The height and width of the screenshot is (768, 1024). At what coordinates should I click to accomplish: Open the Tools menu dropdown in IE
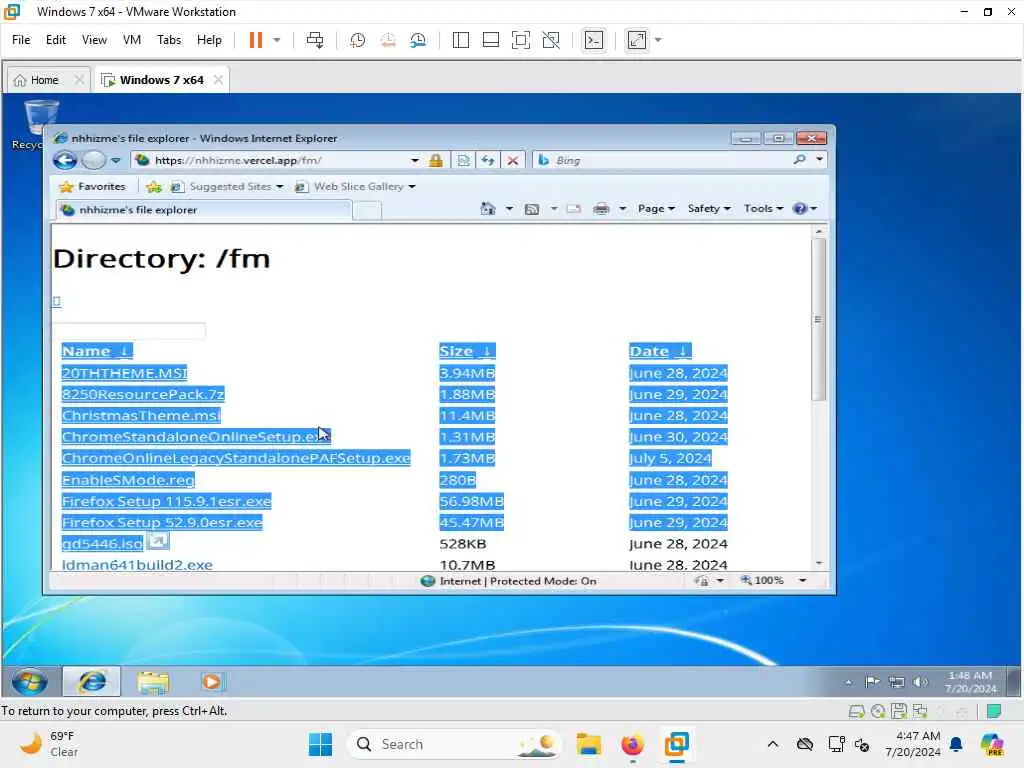pos(763,208)
